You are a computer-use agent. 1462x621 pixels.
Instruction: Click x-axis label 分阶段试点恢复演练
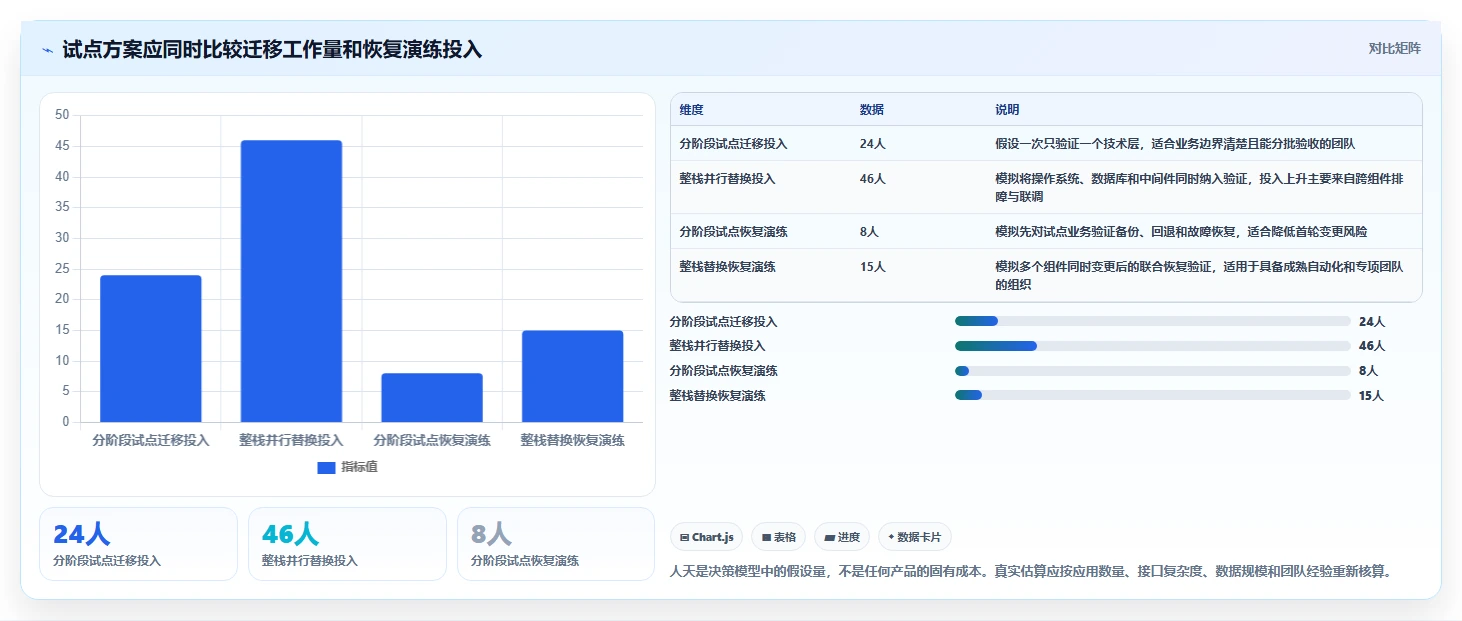click(432, 440)
